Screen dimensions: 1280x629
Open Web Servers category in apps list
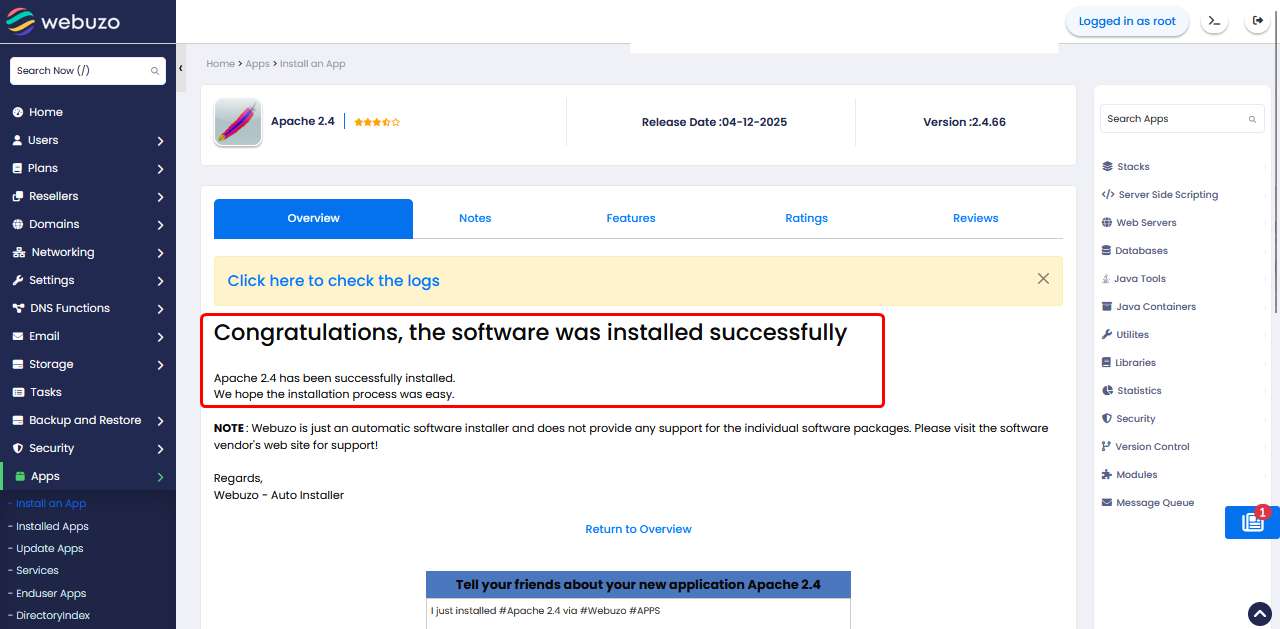tap(1146, 223)
